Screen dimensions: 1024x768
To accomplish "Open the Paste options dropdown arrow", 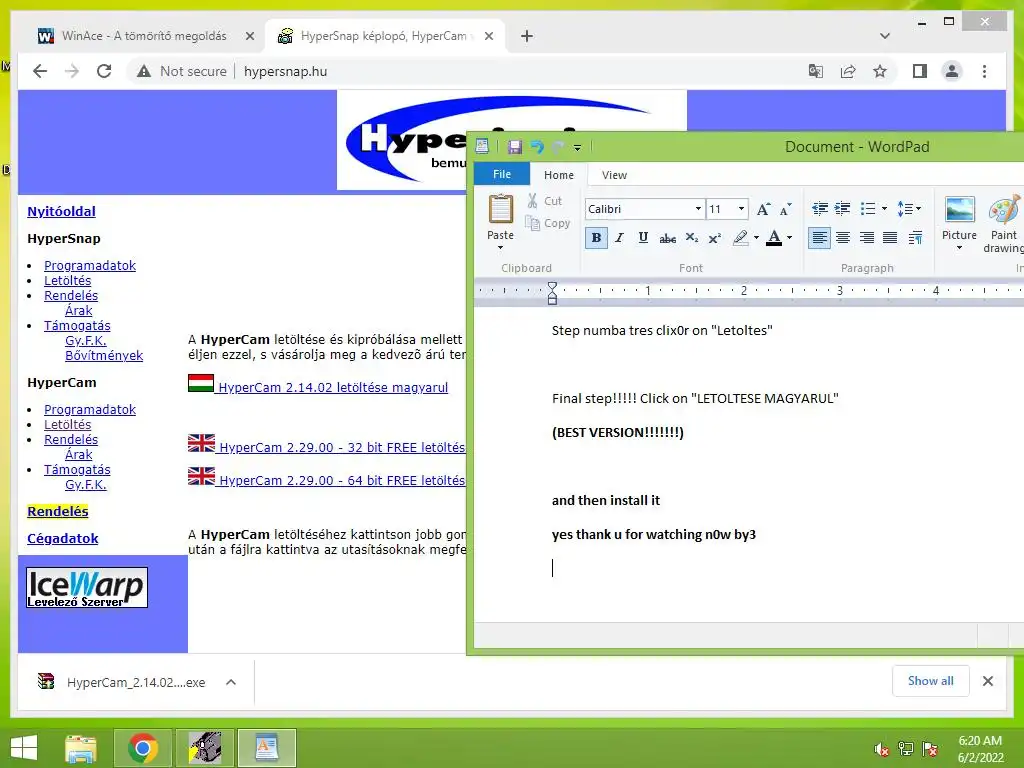I will 500,248.
